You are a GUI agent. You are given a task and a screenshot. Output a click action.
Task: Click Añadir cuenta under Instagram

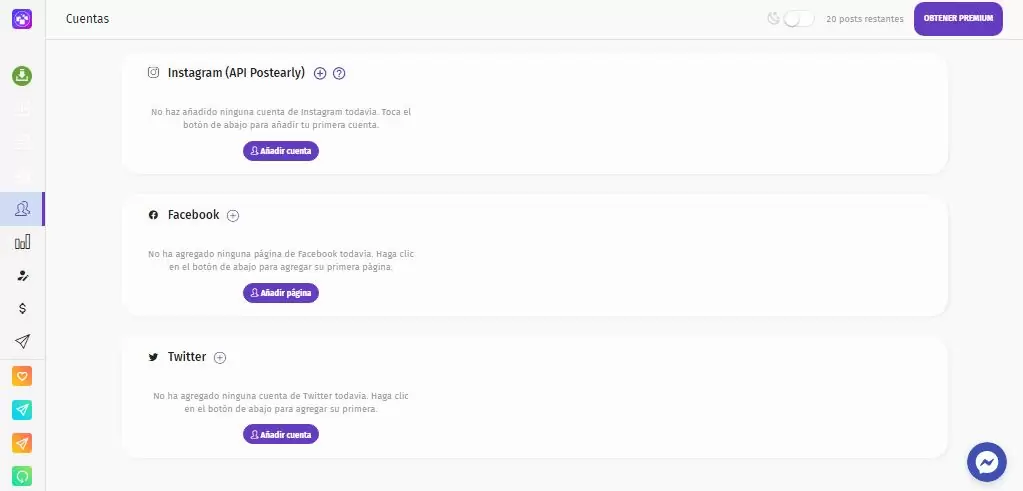[281, 151]
